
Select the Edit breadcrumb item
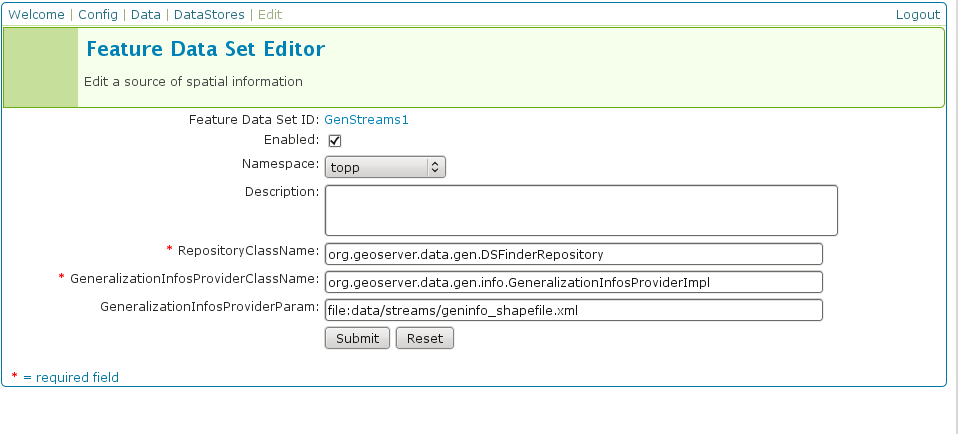tap(270, 15)
